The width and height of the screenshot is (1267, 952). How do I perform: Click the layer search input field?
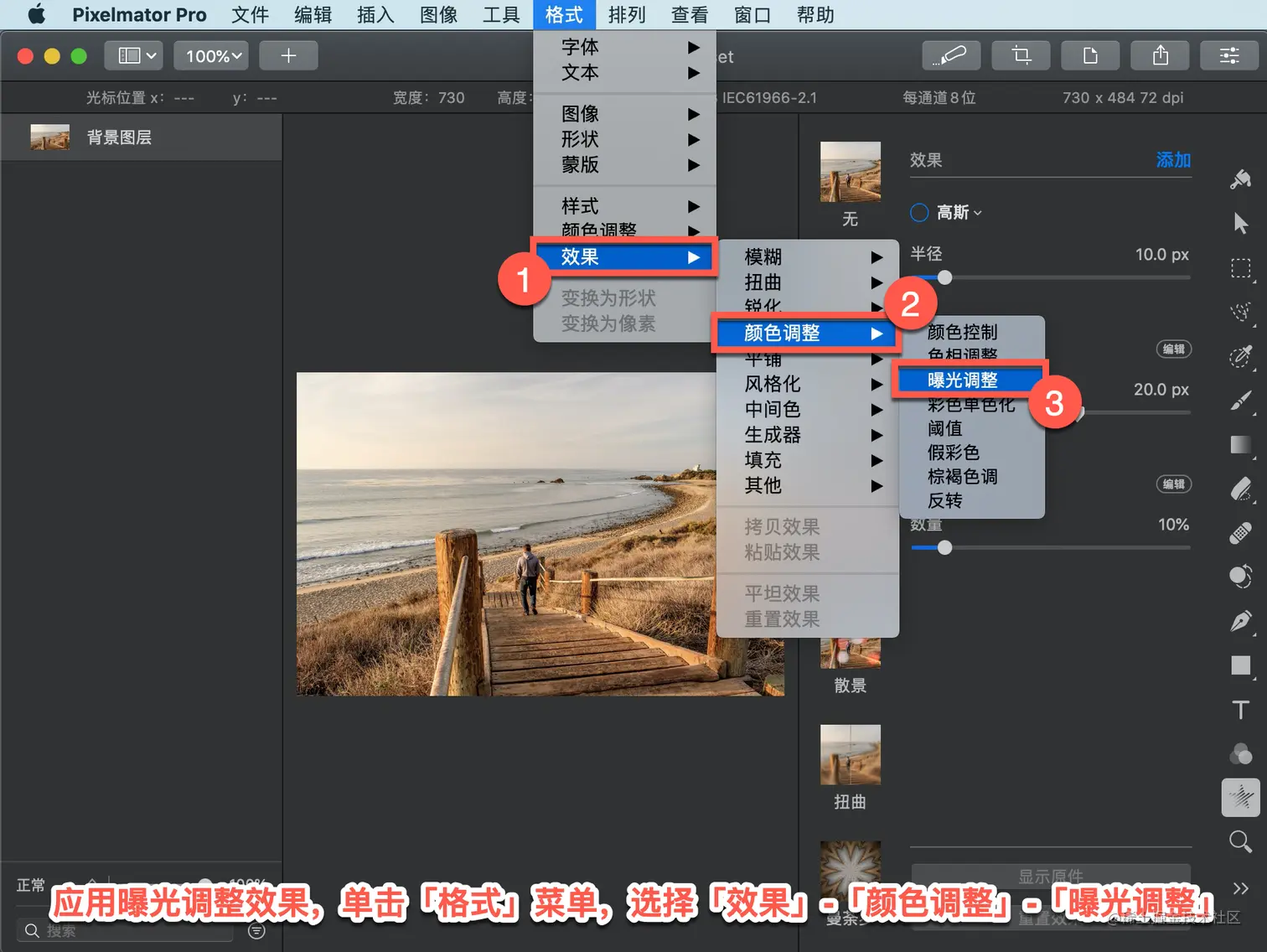(126, 930)
